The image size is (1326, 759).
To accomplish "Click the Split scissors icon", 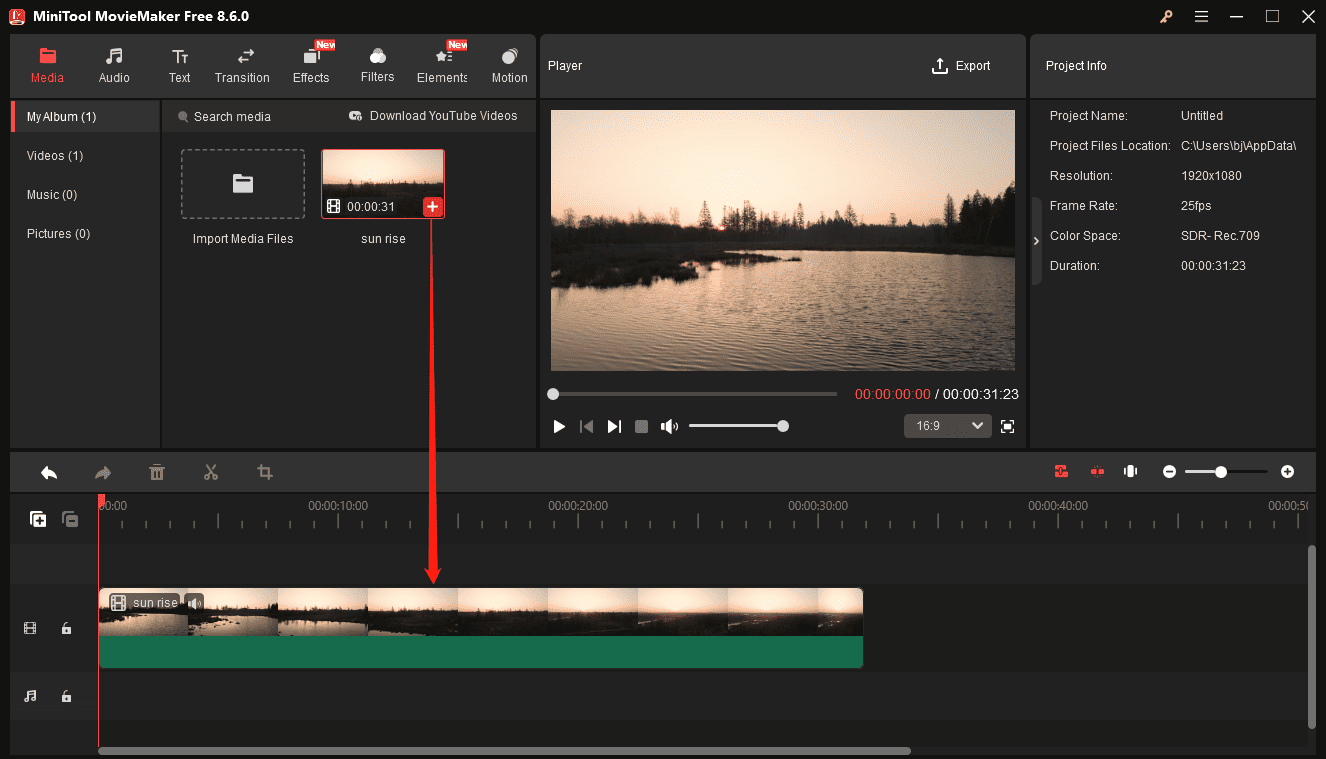I will tap(211, 472).
